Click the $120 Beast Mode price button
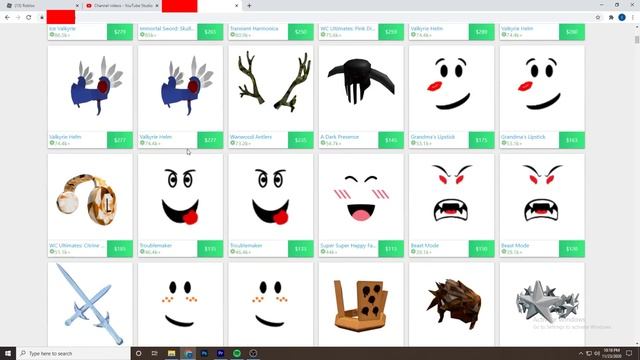This screenshot has height=360, width=640. 571,249
